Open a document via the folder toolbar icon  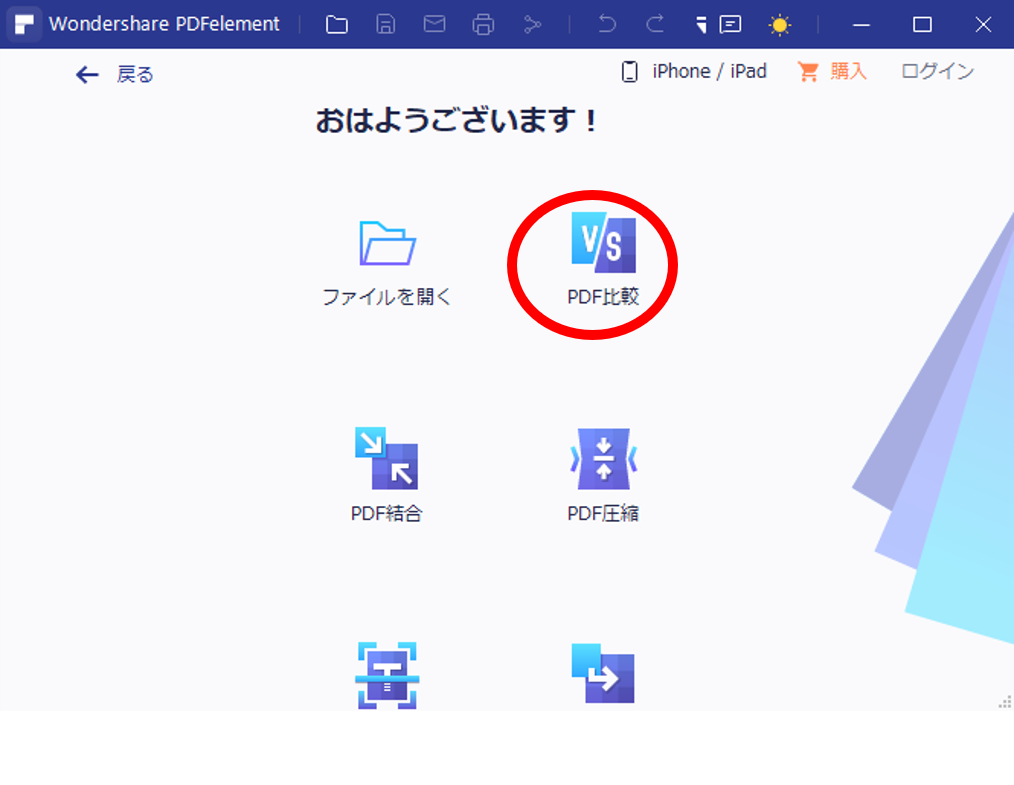pyautogui.click(x=337, y=24)
